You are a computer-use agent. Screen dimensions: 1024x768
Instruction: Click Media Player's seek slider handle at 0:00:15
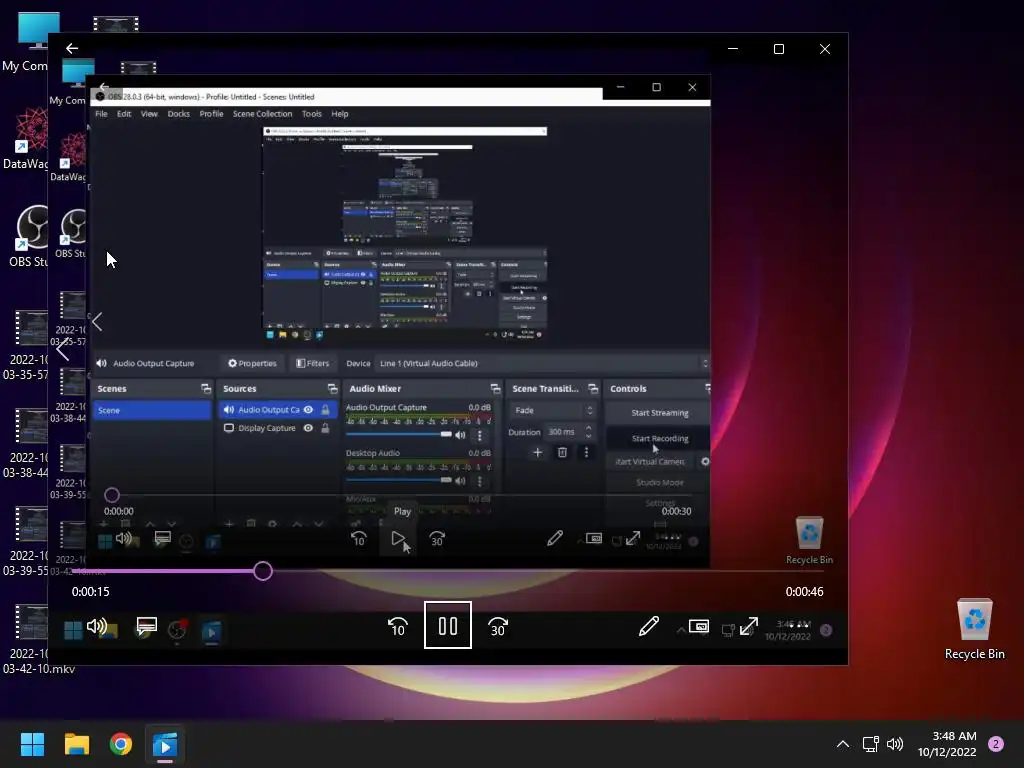[x=263, y=571]
